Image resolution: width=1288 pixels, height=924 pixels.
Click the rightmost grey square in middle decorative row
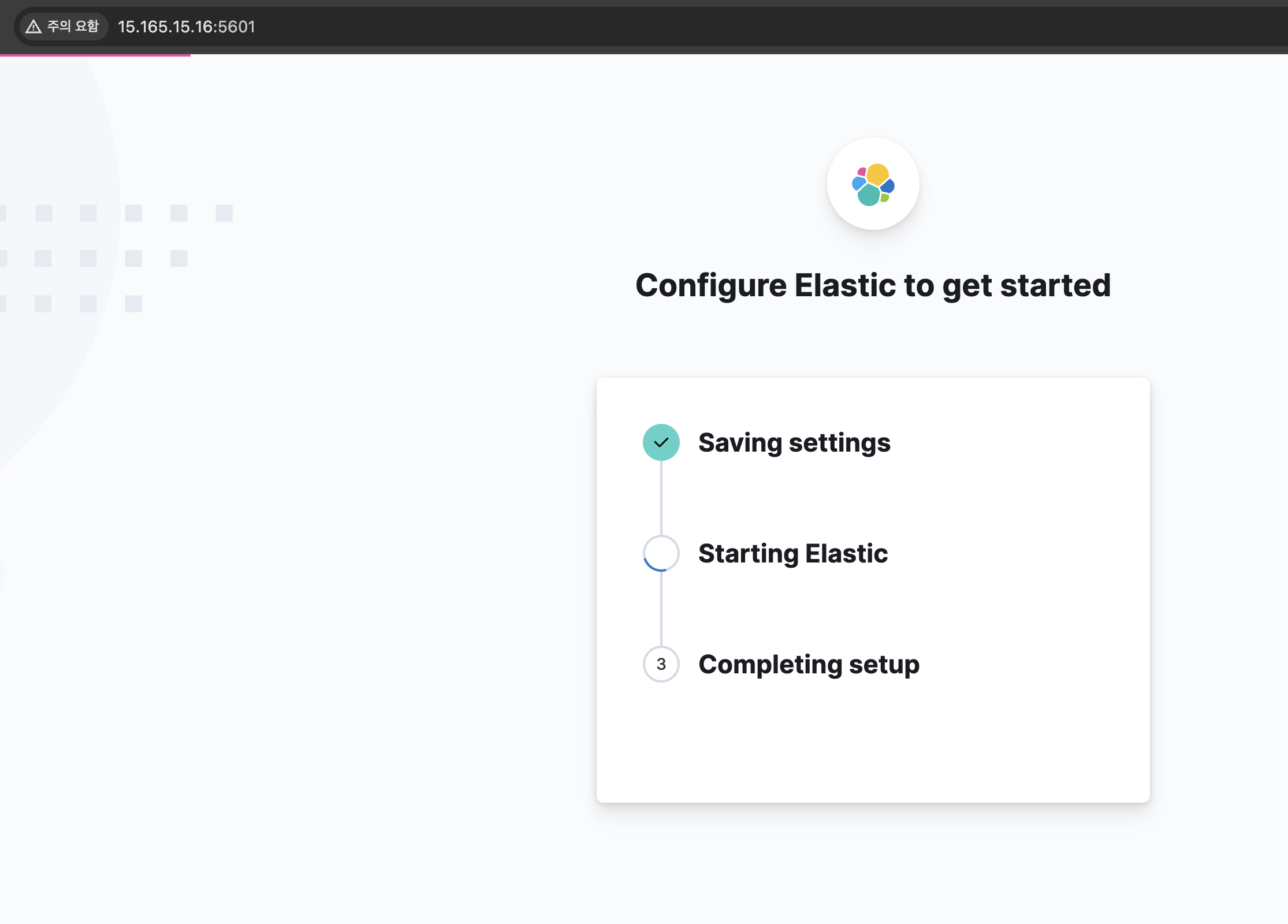coord(179,258)
